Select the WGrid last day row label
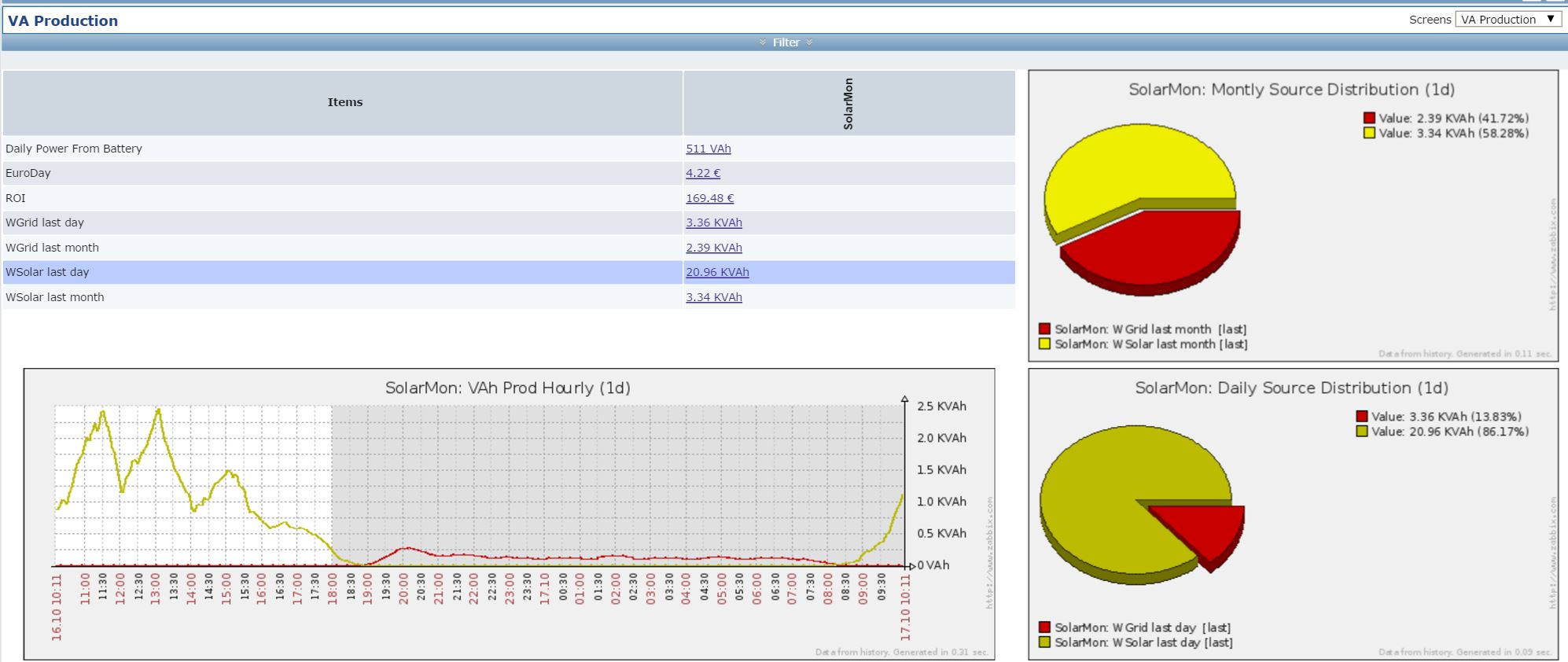The height and width of the screenshot is (662, 1568). click(x=45, y=223)
